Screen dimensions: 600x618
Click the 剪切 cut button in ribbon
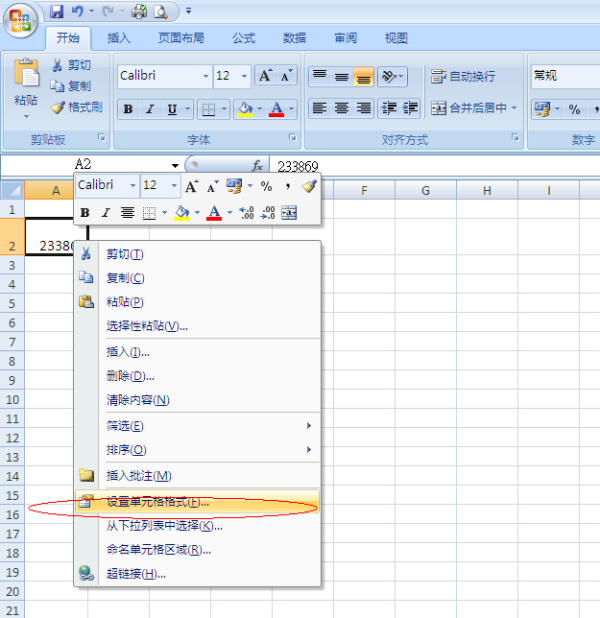(x=71, y=65)
